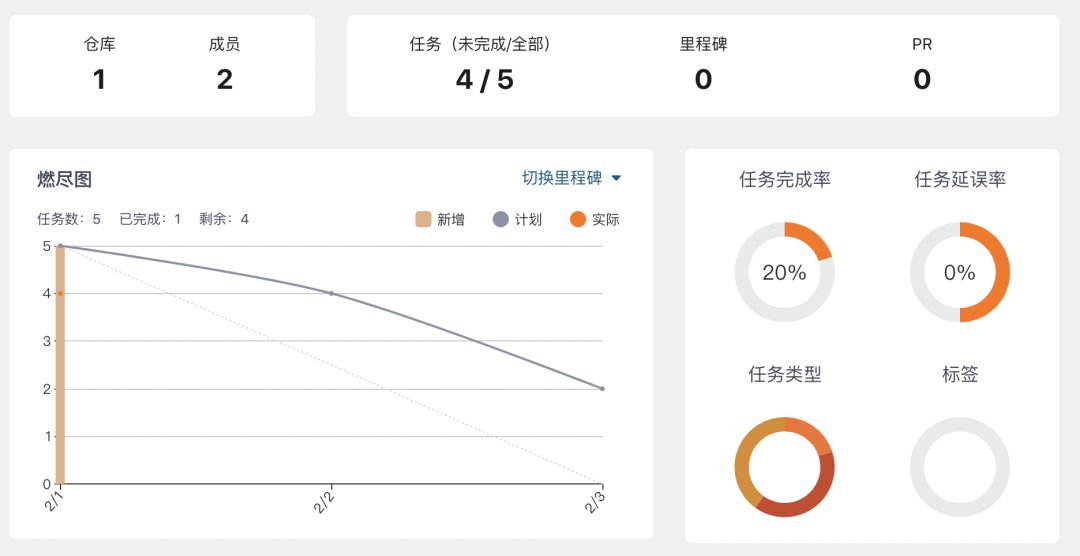Click the 2/3 plan line end point
The height and width of the screenshot is (556, 1080).
[602, 388]
